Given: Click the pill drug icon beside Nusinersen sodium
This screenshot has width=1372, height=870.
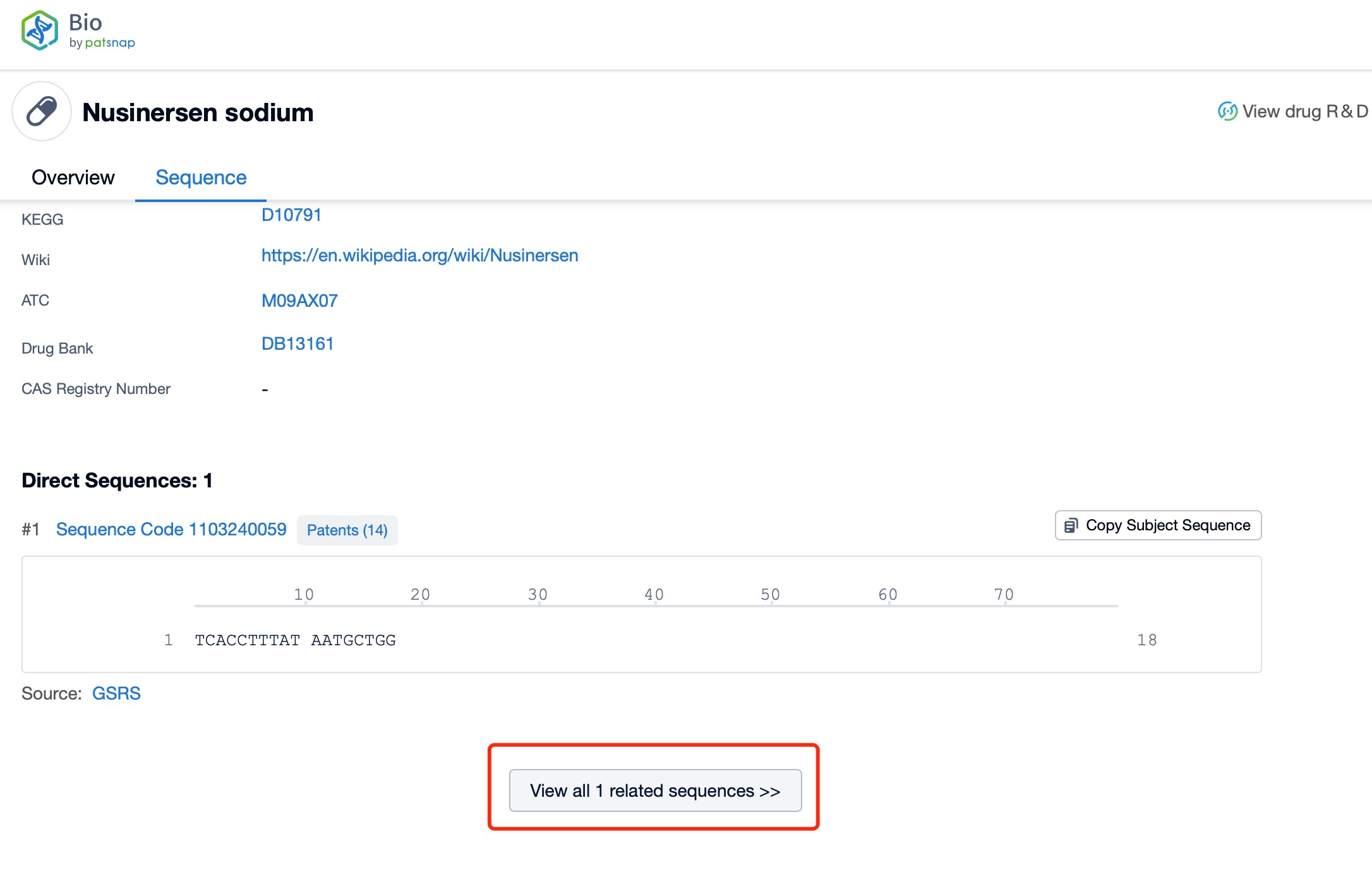Looking at the screenshot, I should 42,112.
